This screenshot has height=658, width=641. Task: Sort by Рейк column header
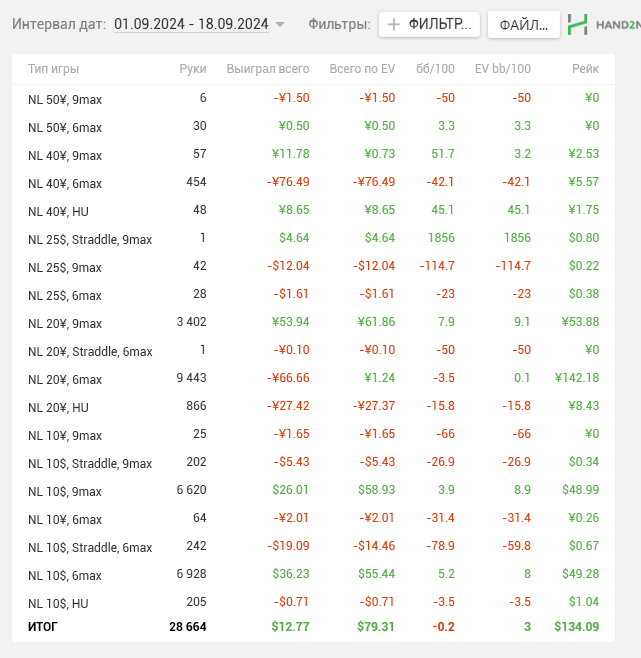(585, 68)
